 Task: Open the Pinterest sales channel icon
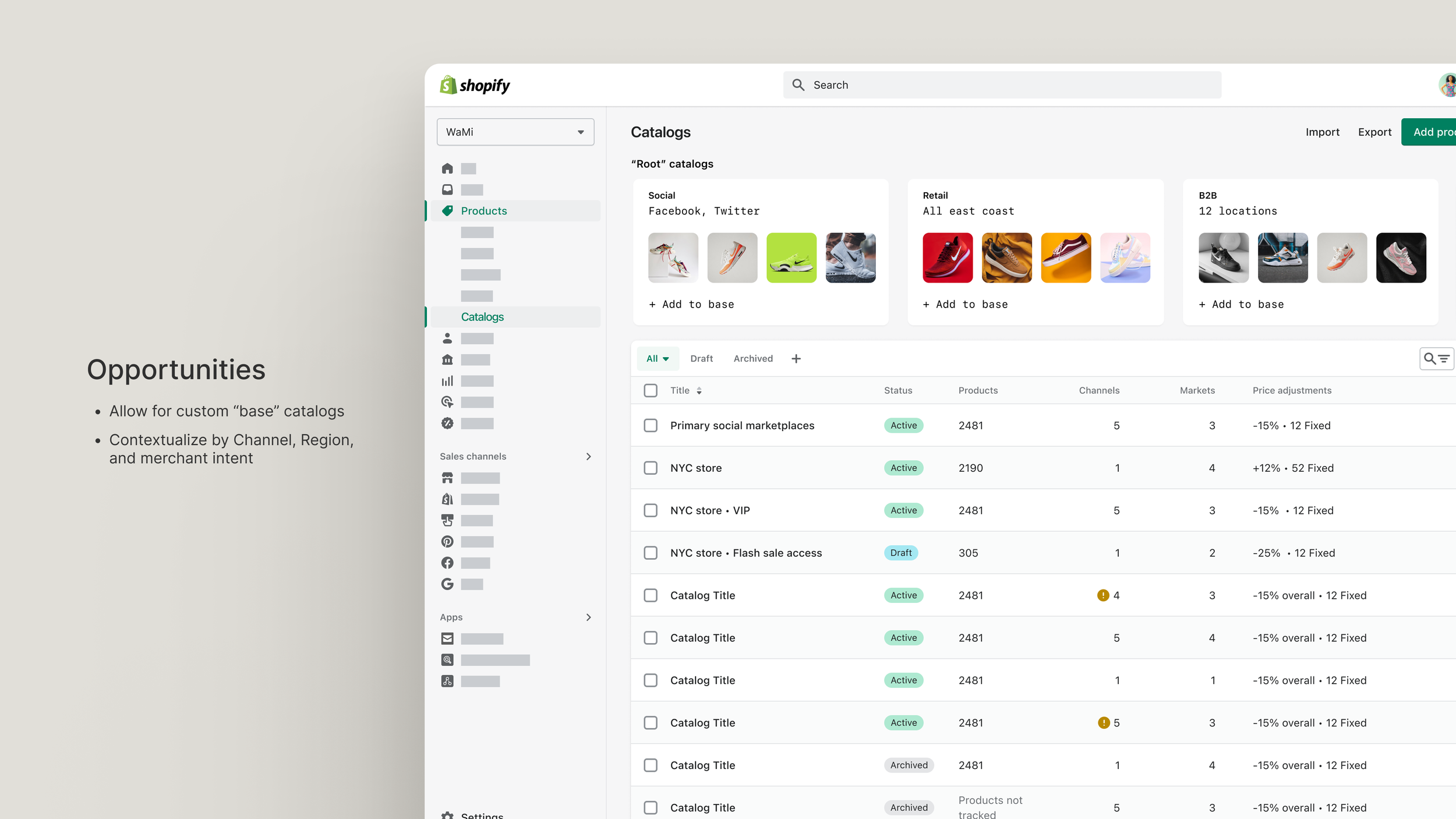point(447,542)
